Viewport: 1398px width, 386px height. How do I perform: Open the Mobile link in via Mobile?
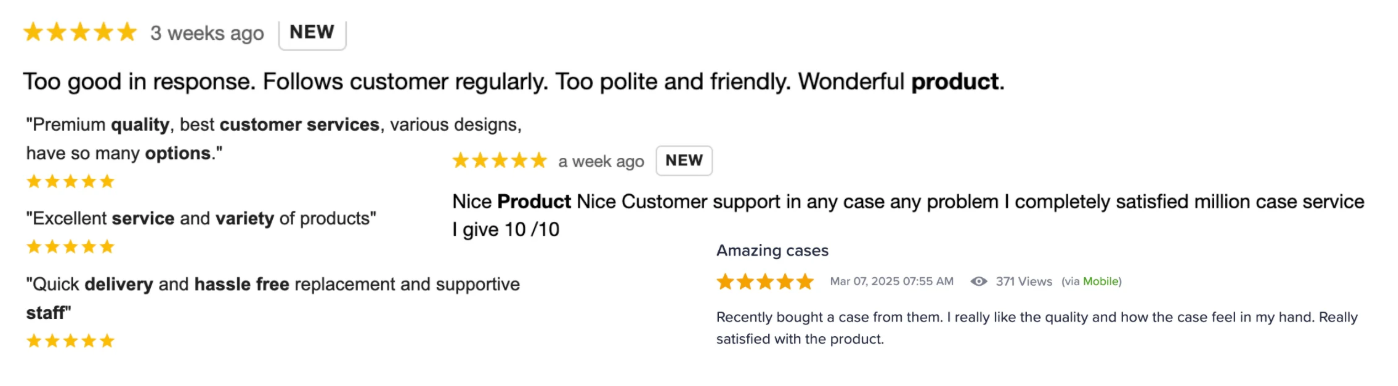pos(1100,281)
